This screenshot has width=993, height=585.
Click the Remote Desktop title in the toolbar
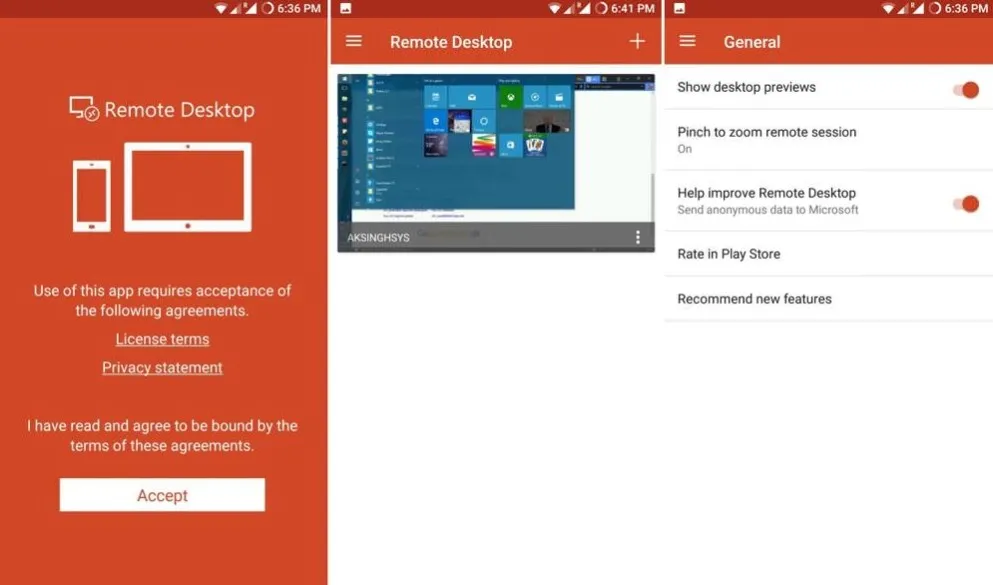tap(451, 42)
